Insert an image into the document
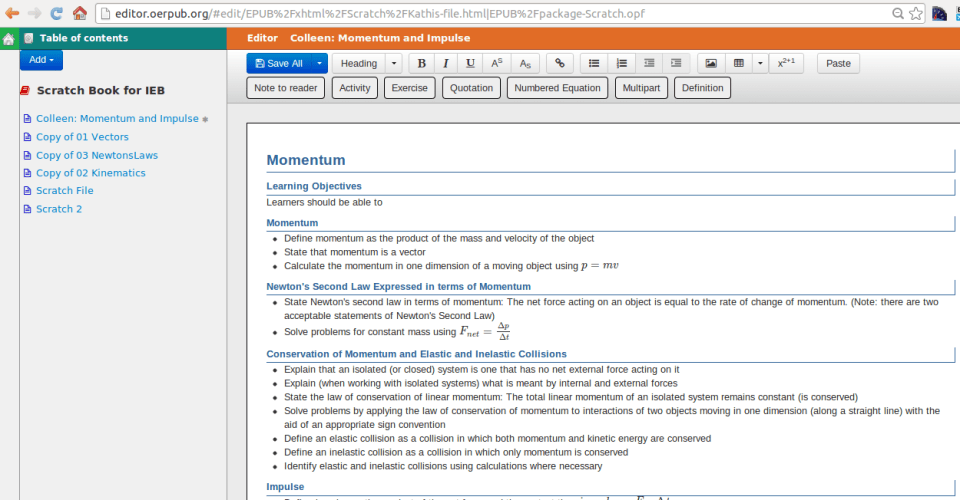The height and width of the screenshot is (500, 960). coord(711,63)
